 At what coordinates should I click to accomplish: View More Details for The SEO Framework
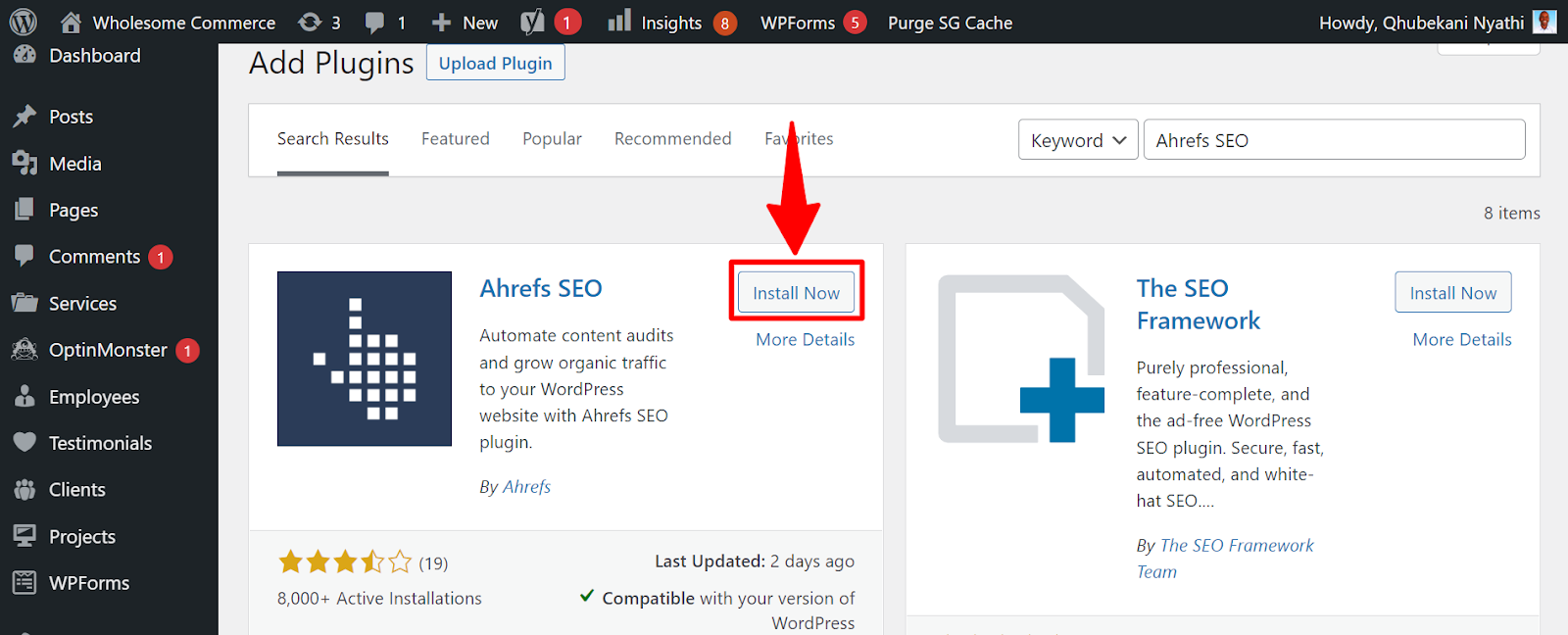[x=1462, y=339]
